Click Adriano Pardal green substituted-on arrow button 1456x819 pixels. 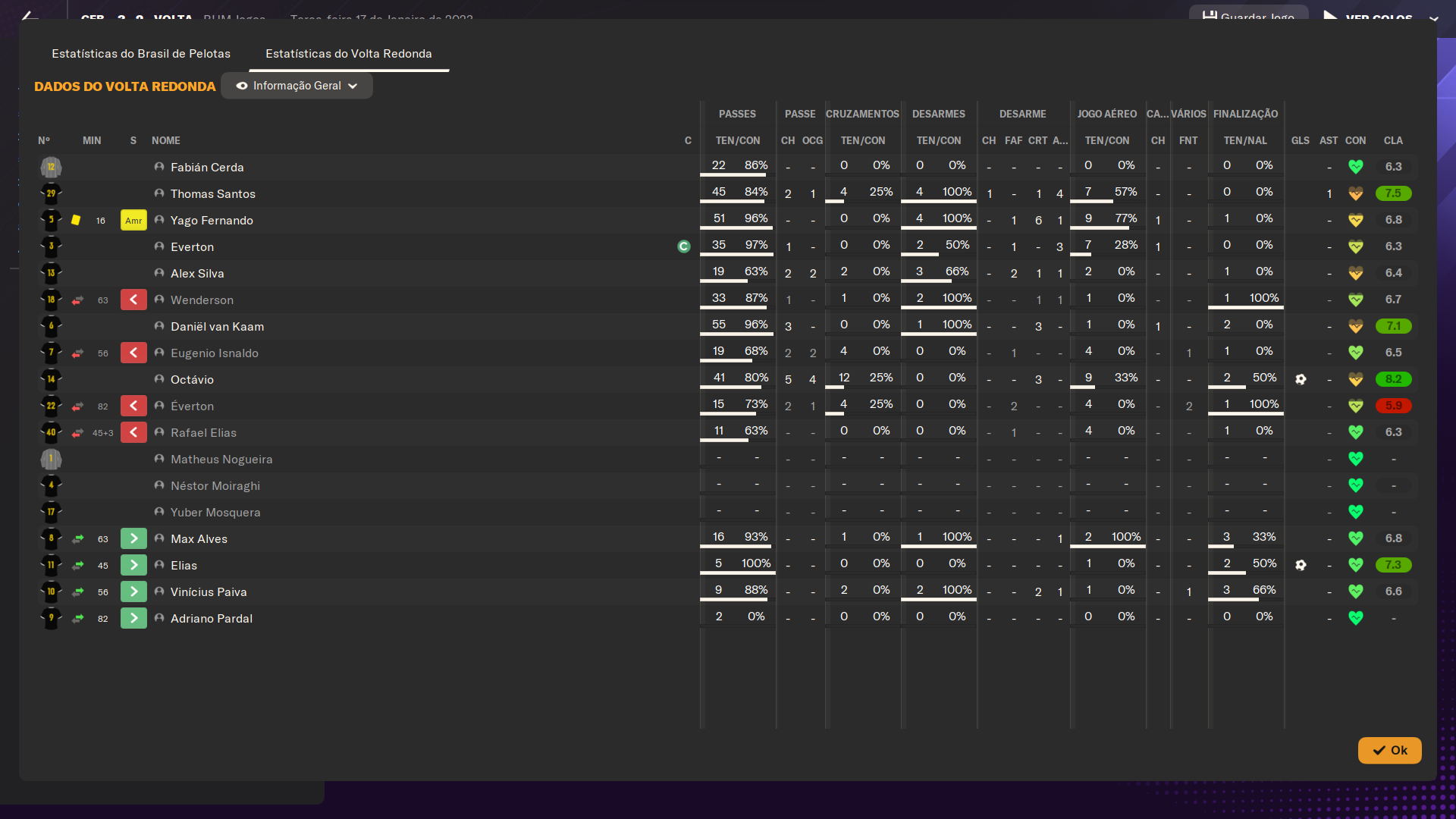[x=133, y=618]
